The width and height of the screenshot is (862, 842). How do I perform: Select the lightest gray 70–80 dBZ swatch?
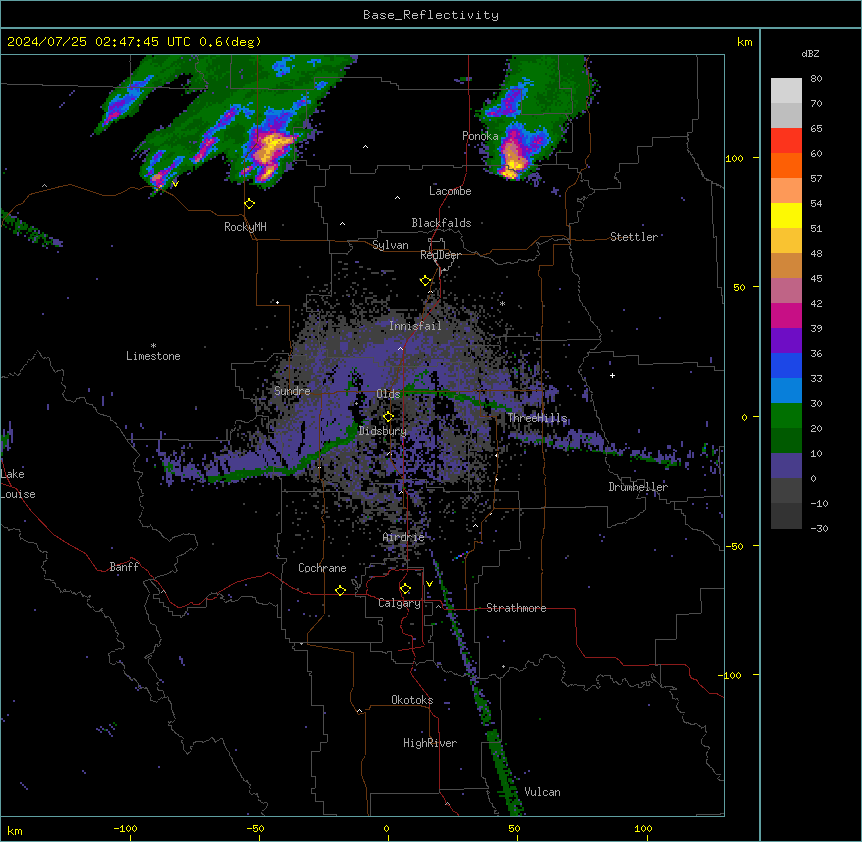[x=786, y=91]
